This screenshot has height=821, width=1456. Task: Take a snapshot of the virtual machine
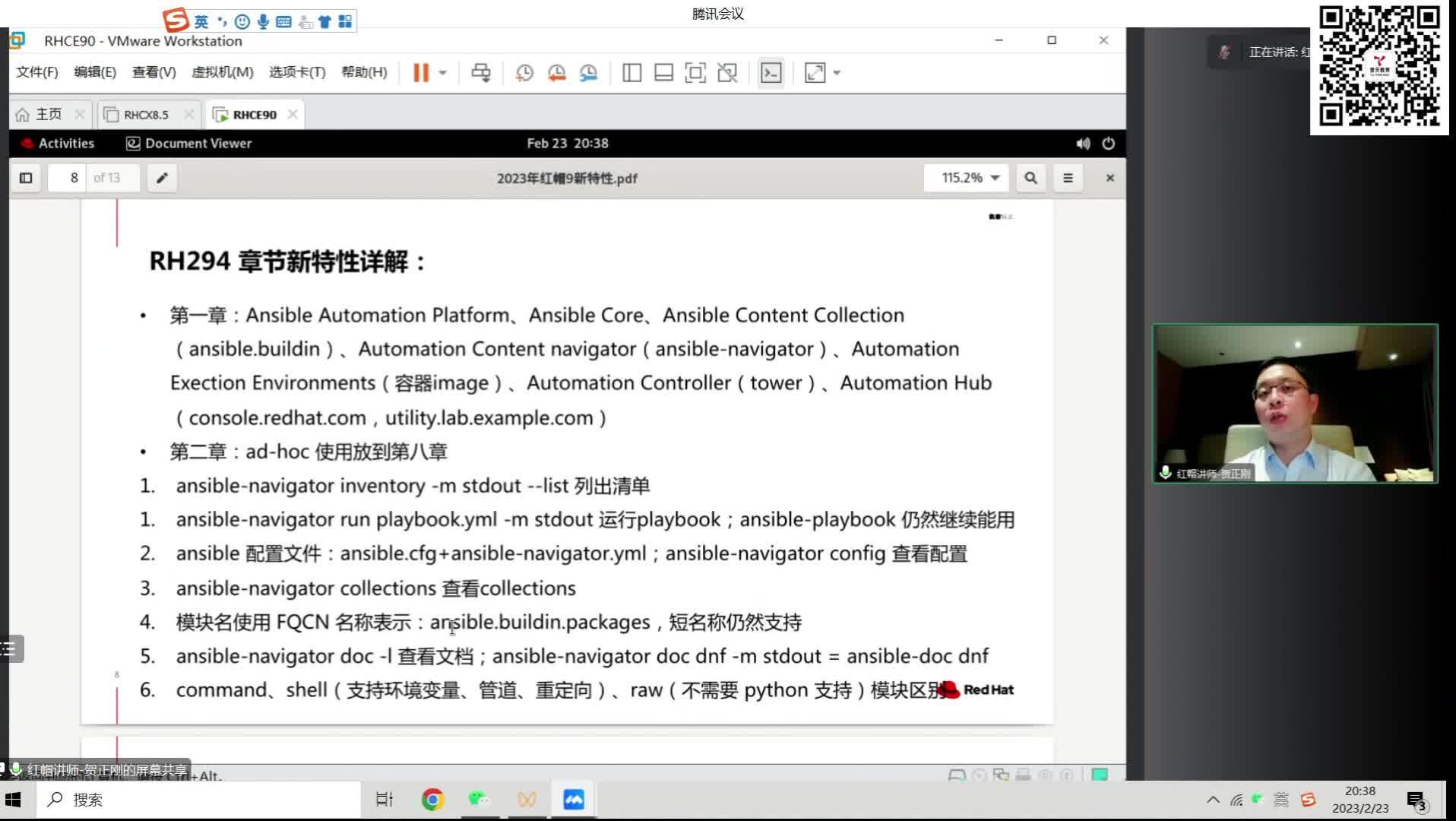coord(524,72)
